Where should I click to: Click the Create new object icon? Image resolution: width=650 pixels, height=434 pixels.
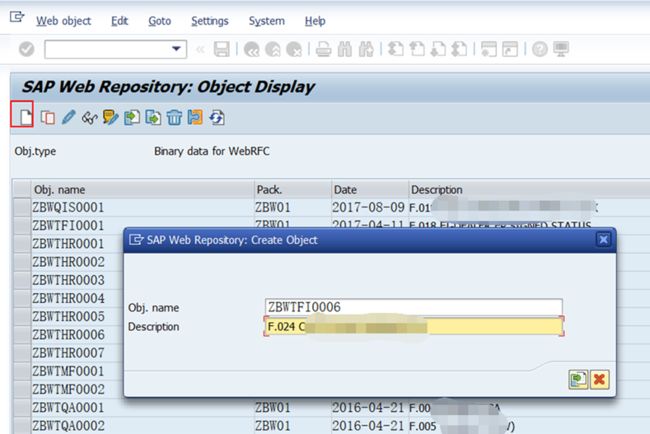click(x=25, y=117)
